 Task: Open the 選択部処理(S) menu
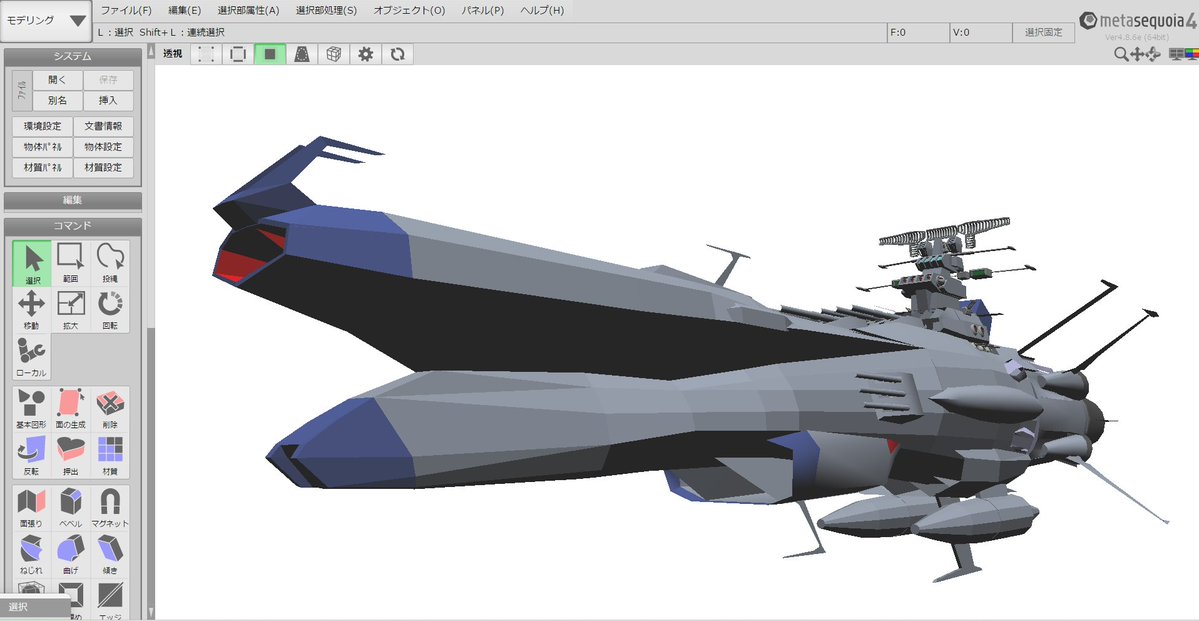pyautogui.click(x=327, y=11)
